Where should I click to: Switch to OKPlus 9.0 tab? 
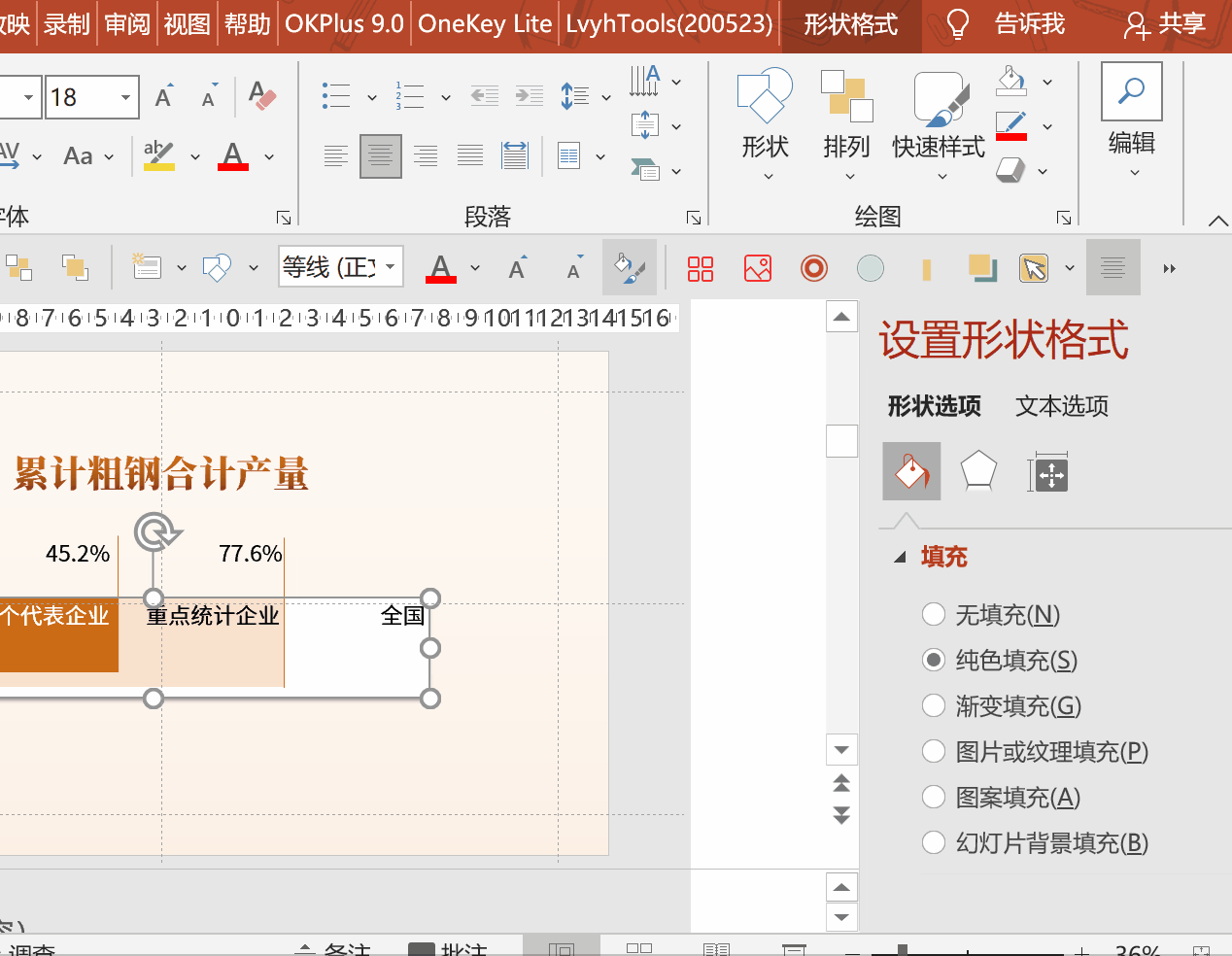pyautogui.click(x=345, y=23)
